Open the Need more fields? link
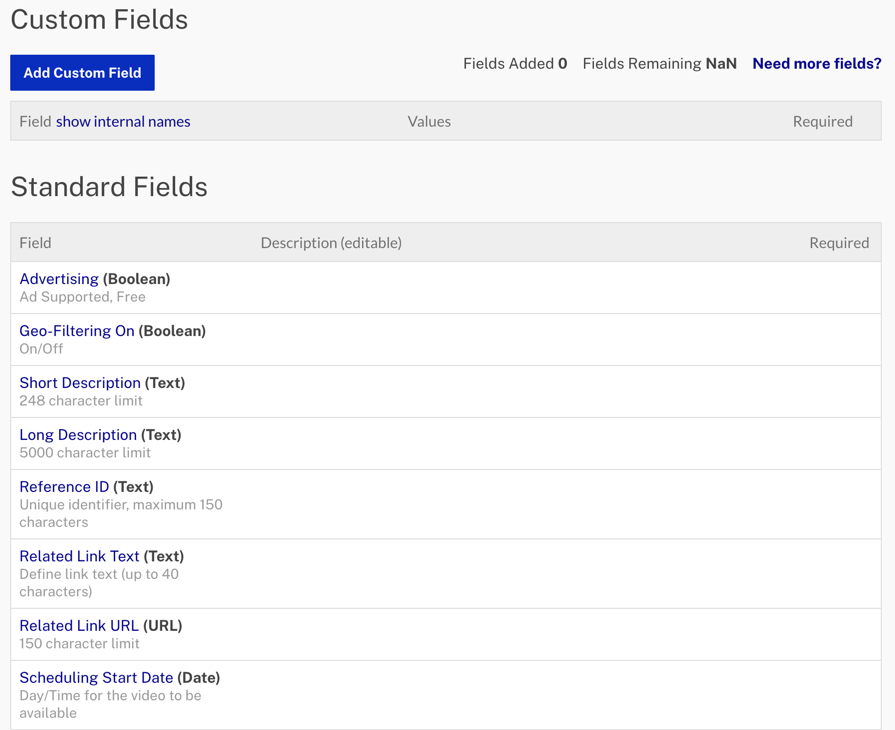This screenshot has width=895, height=730. [817, 63]
